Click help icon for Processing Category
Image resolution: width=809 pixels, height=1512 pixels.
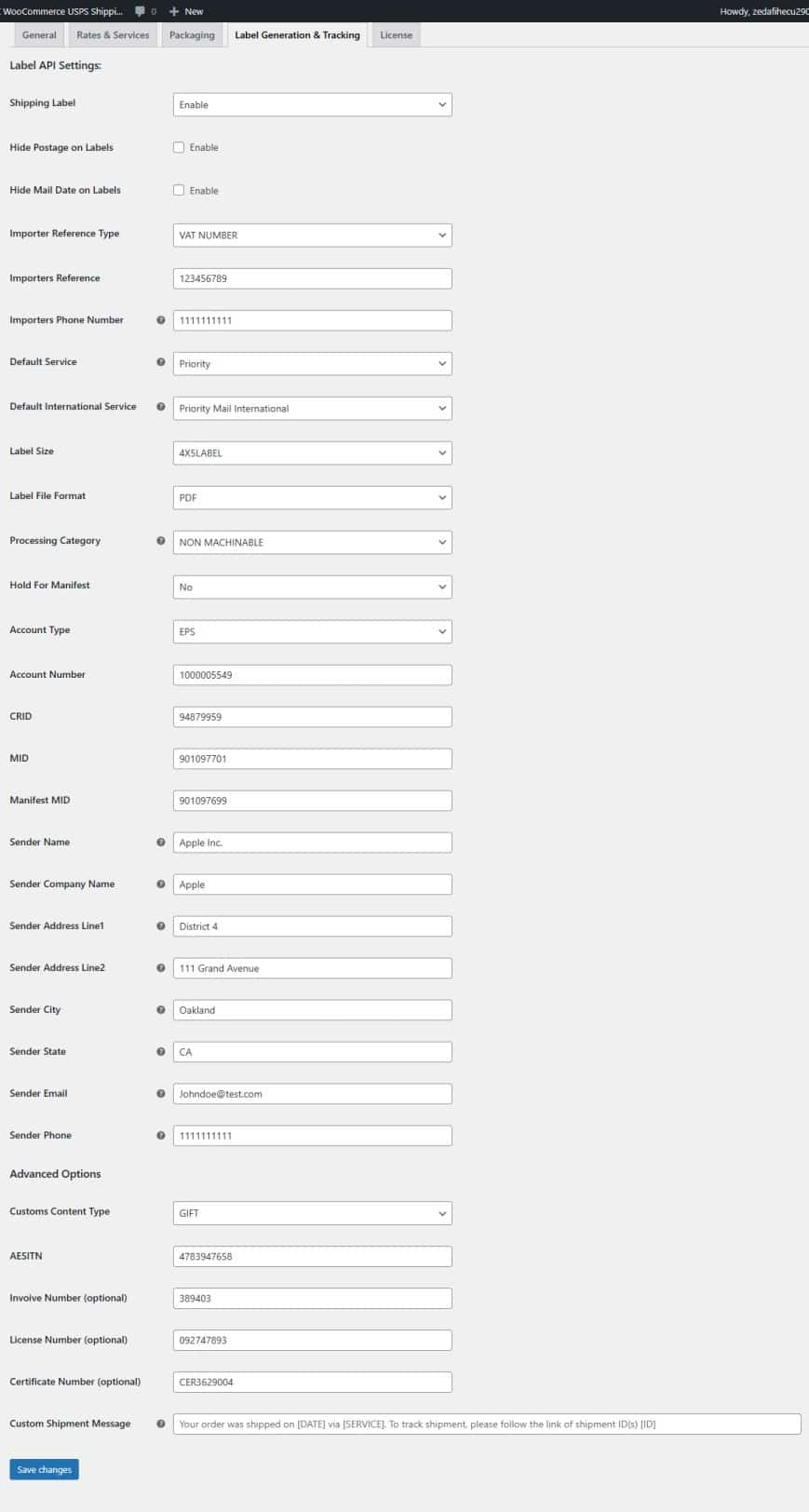tap(160, 541)
